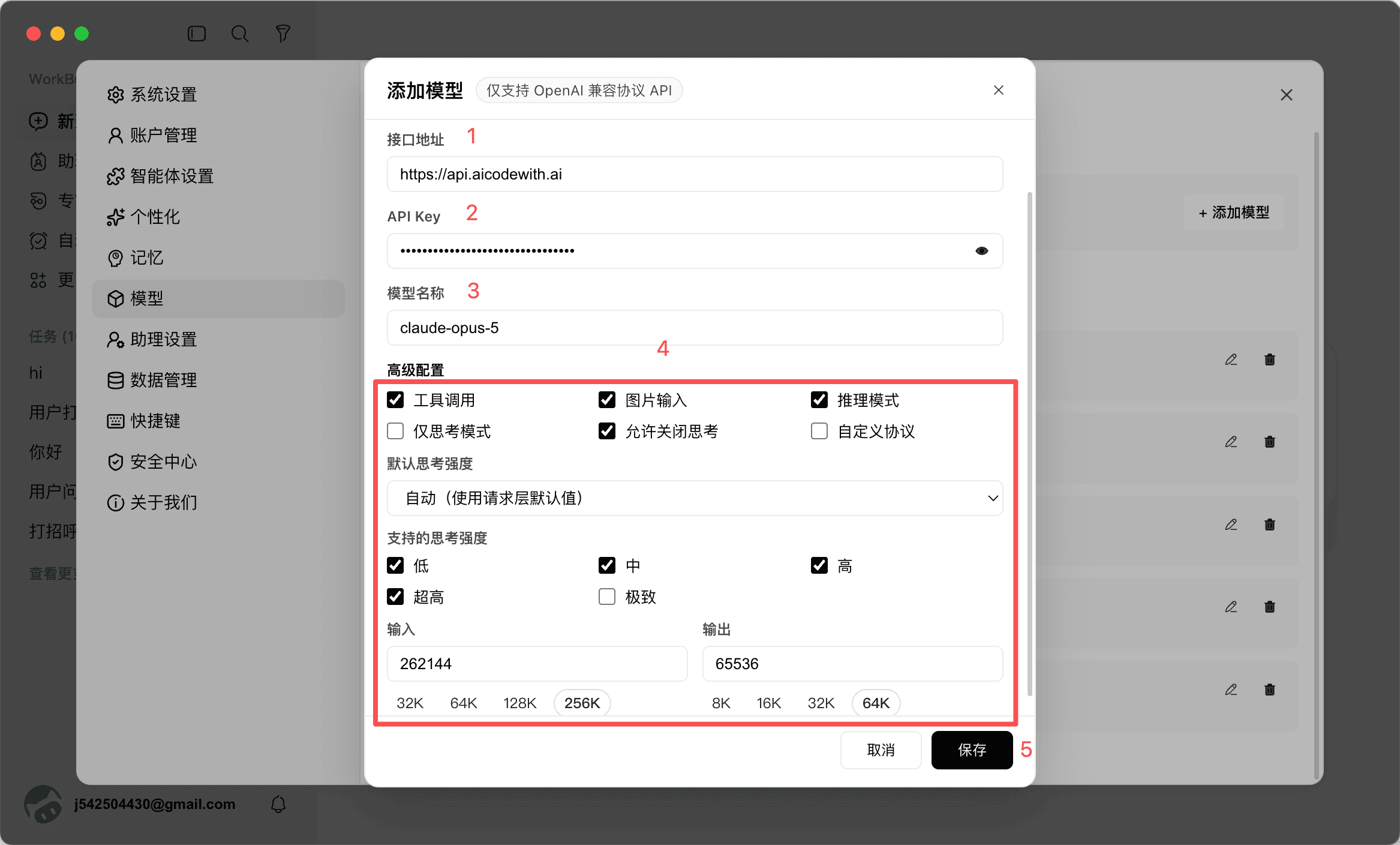Viewport: 1400px width, 845px height.
Task: Close the 添加模型 dialog with the X
Action: (x=998, y=90)
